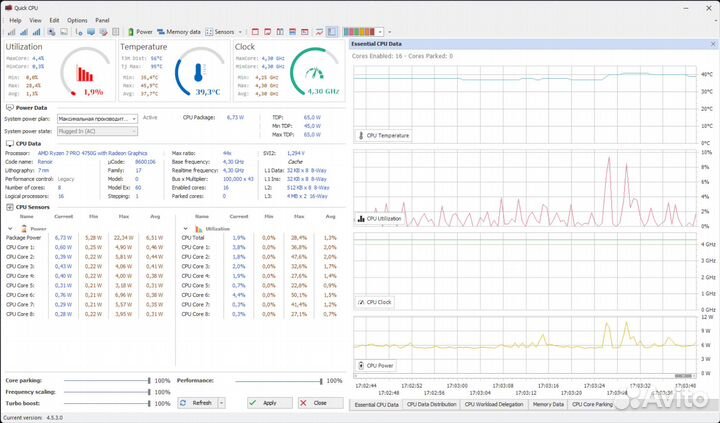Open the Edit menu
The height and width of the screenshot is (423, 720).
[x=54, y=20]
